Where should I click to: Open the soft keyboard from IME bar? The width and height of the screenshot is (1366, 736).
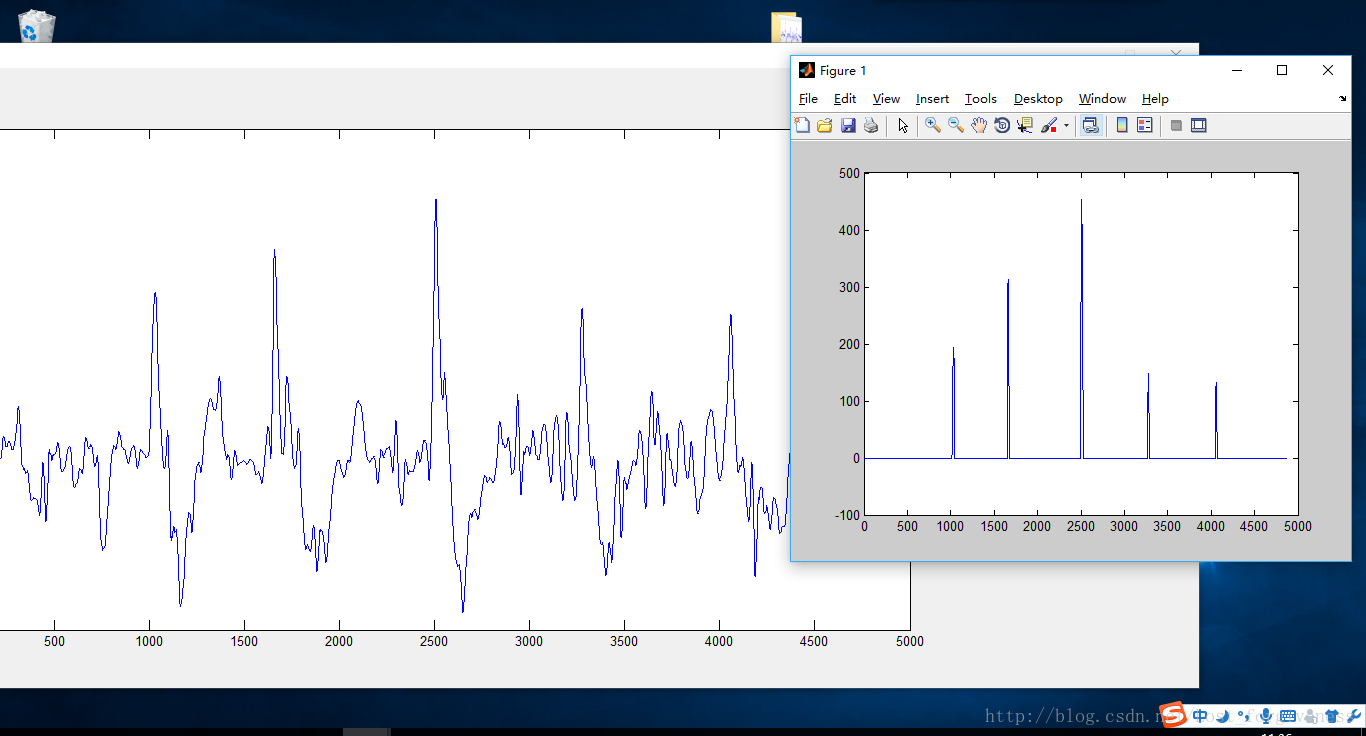[1288, 716]
